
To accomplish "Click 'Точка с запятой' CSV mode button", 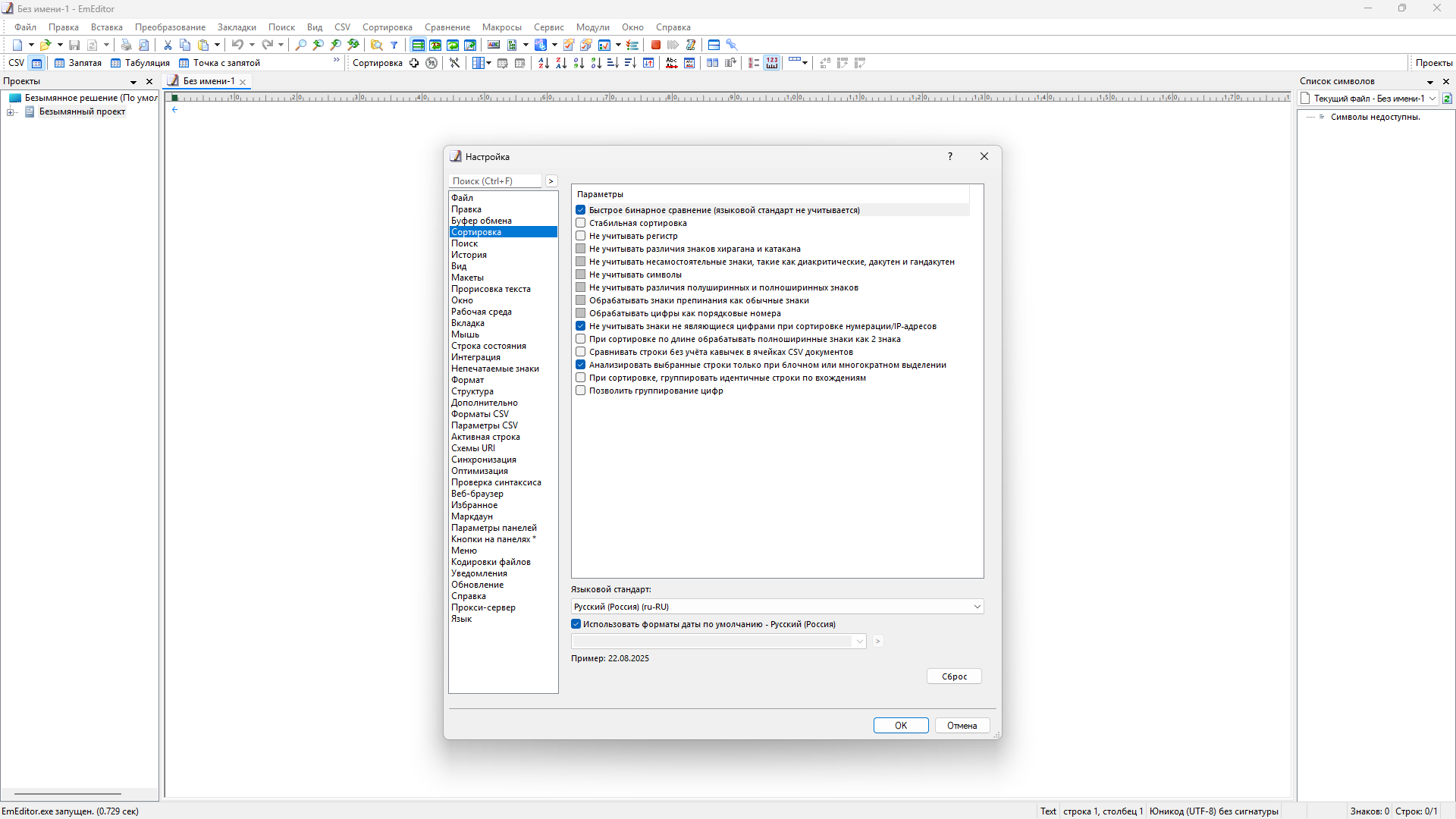I will (x=220, y=63).
